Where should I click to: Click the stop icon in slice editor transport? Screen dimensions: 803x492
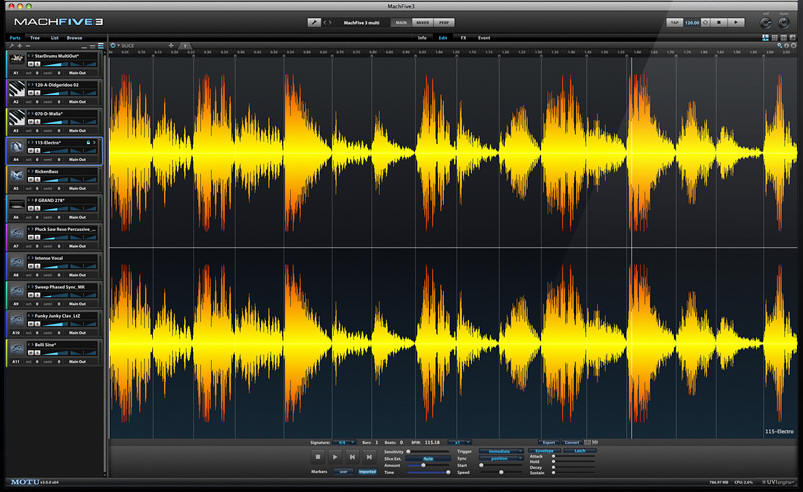click(x=317, y=456)
